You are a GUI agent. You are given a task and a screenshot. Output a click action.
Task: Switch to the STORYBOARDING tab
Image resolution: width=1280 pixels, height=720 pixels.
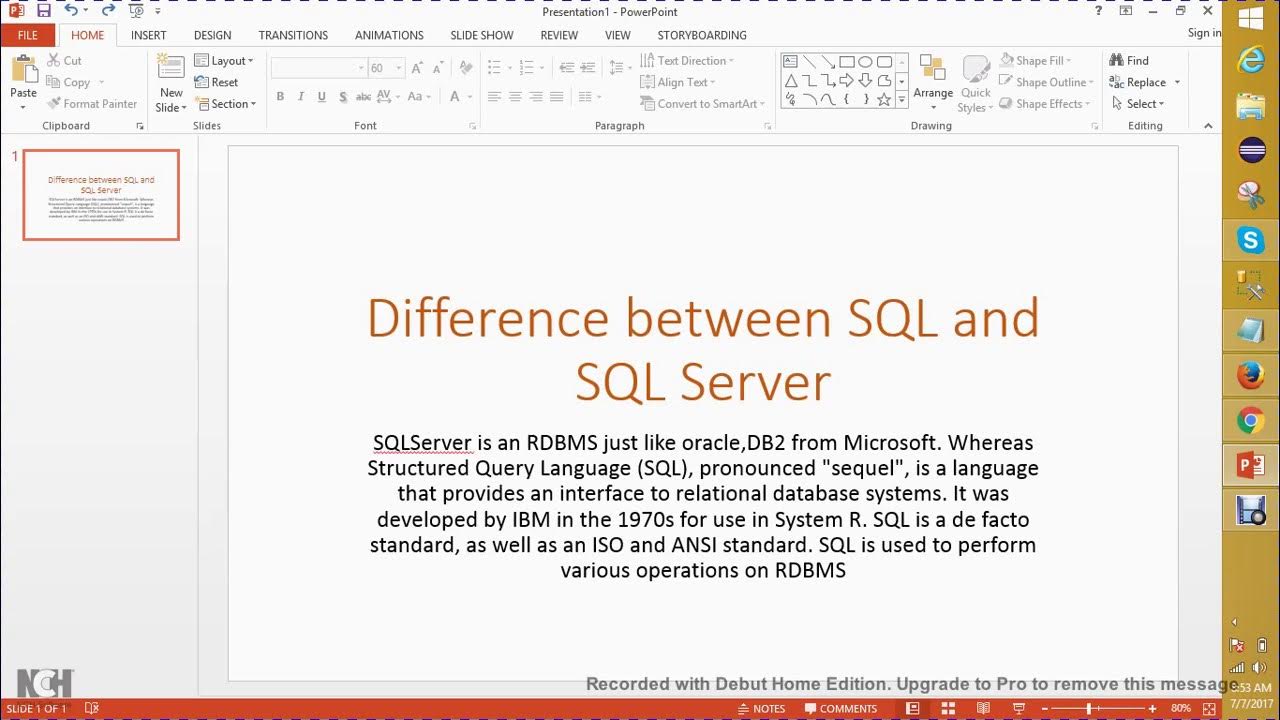point(702,35)
